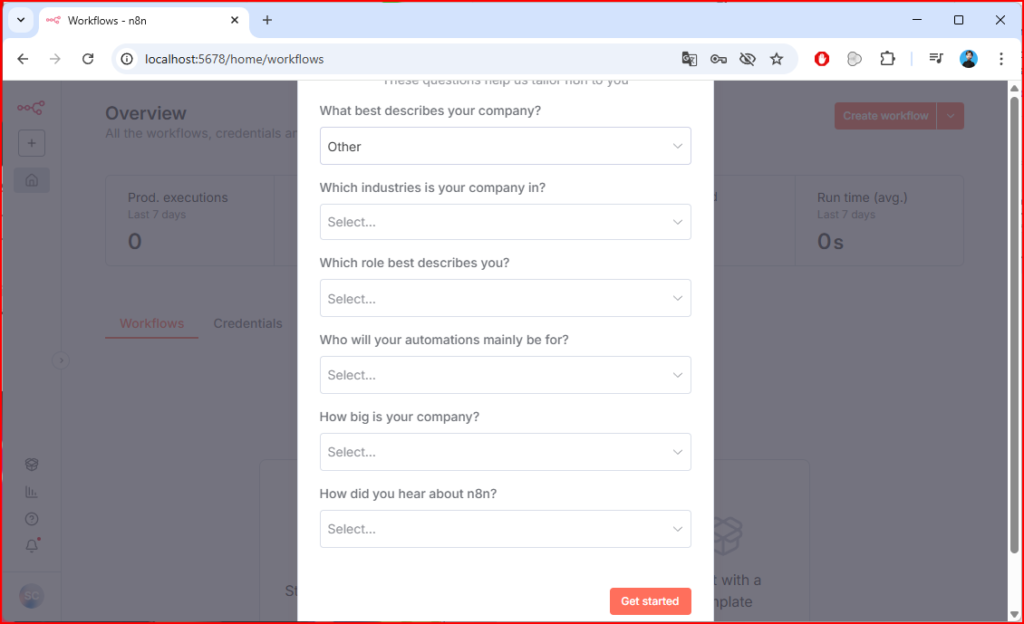The width and height of the screenshot is (1024, 624).
Task: Bookmark this page with the star icon
Action: 776,59
